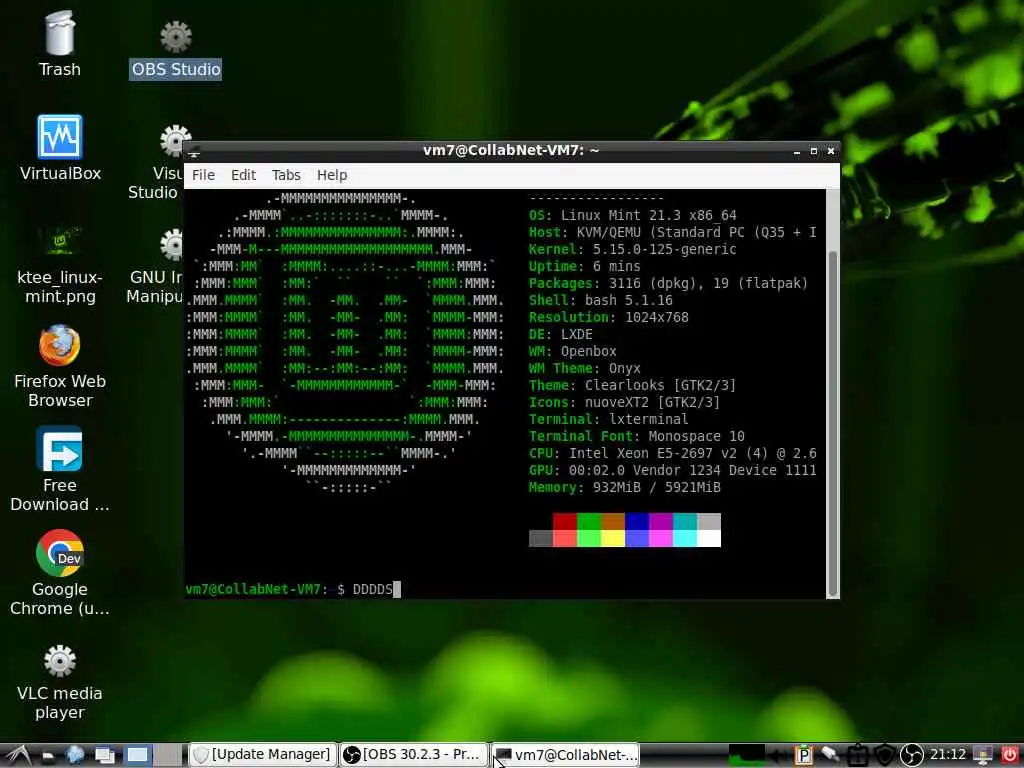Open the clipboard tray icon next to shield
The image size is (1024, 768).
[858, 755]
